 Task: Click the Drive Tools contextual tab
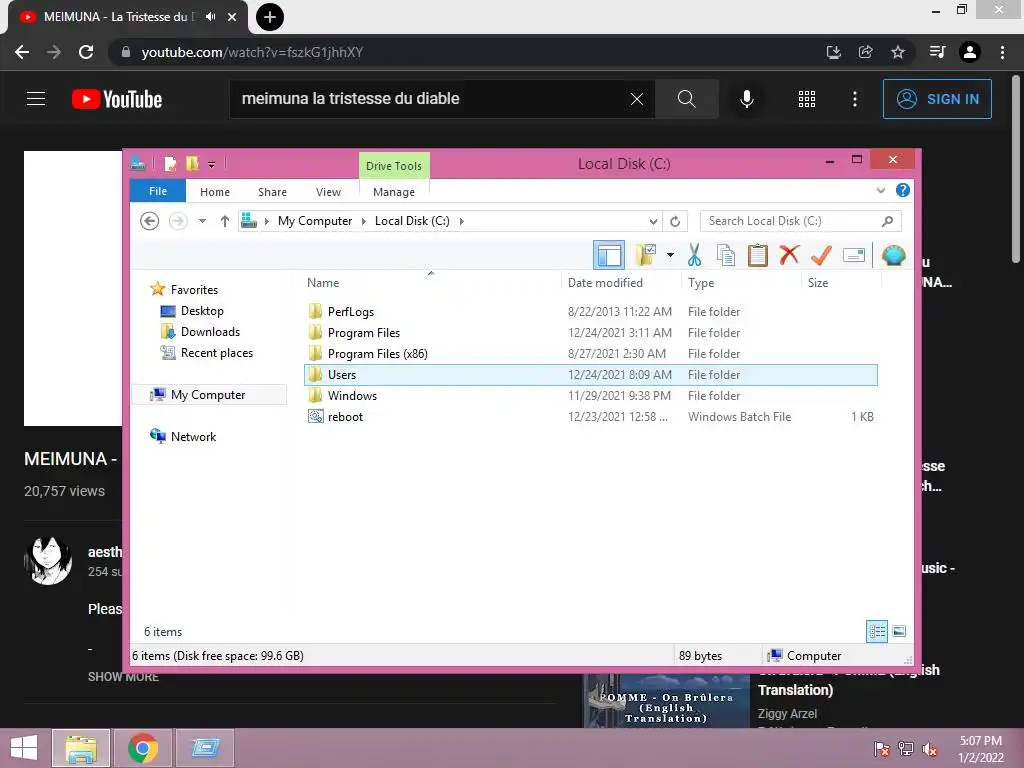(394, 166)
